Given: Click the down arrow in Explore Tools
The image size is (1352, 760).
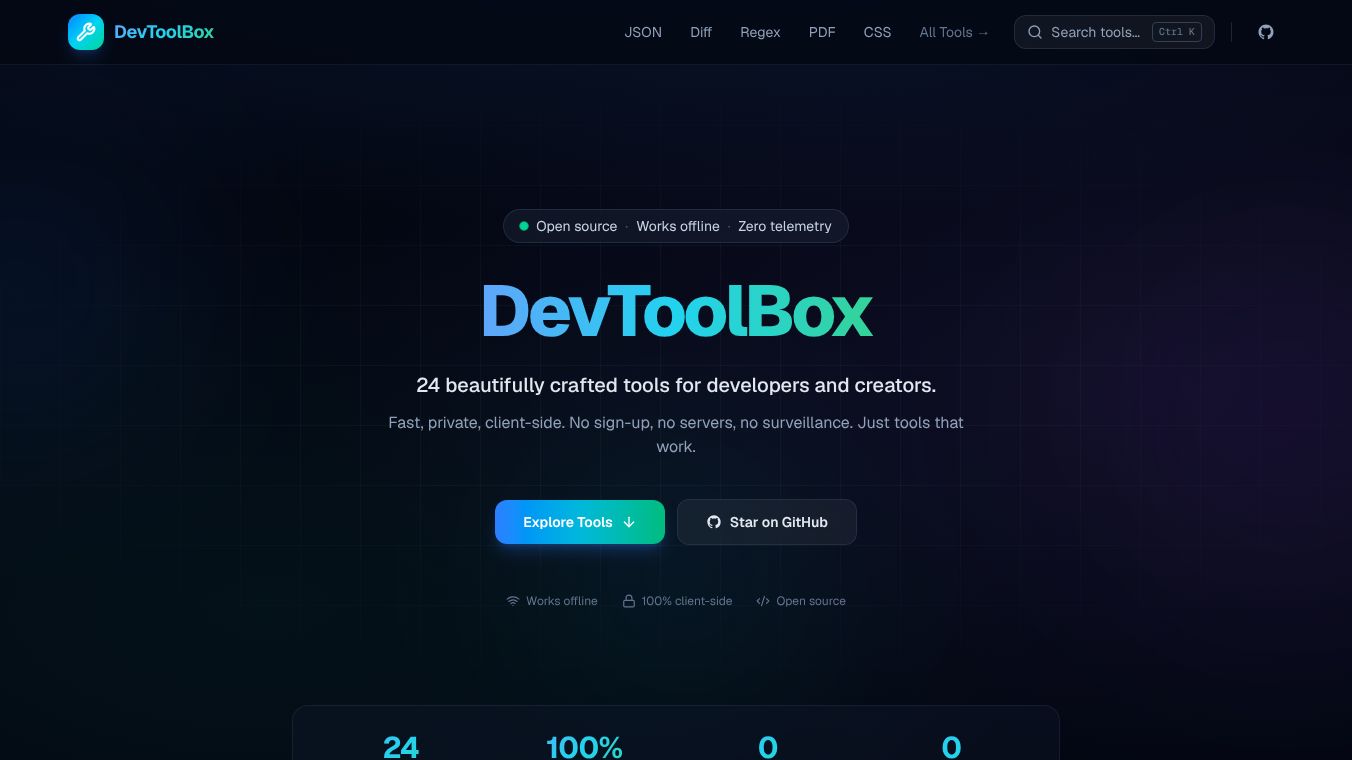Looking at the screenshot, I should click(x=629, y=522).
